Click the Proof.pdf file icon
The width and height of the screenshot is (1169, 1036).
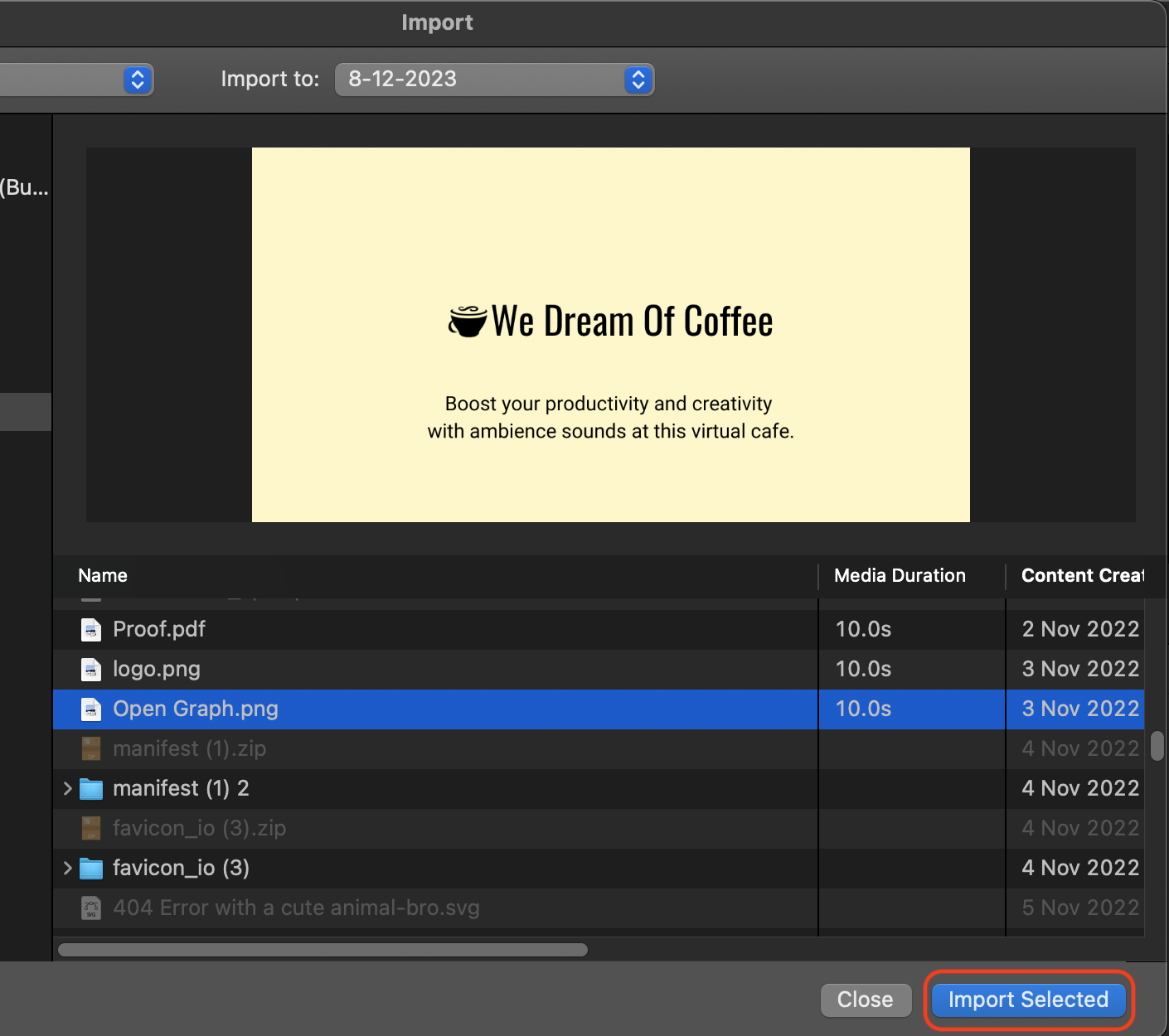click(90, 629)
